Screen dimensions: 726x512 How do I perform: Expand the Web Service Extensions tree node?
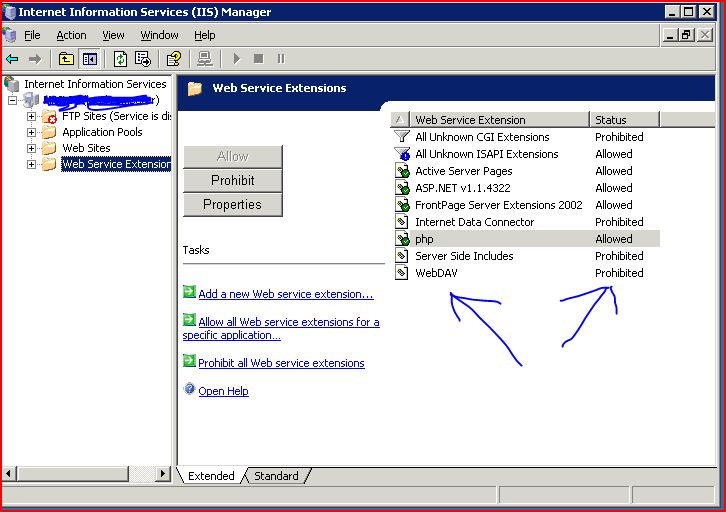click(31, 164)
